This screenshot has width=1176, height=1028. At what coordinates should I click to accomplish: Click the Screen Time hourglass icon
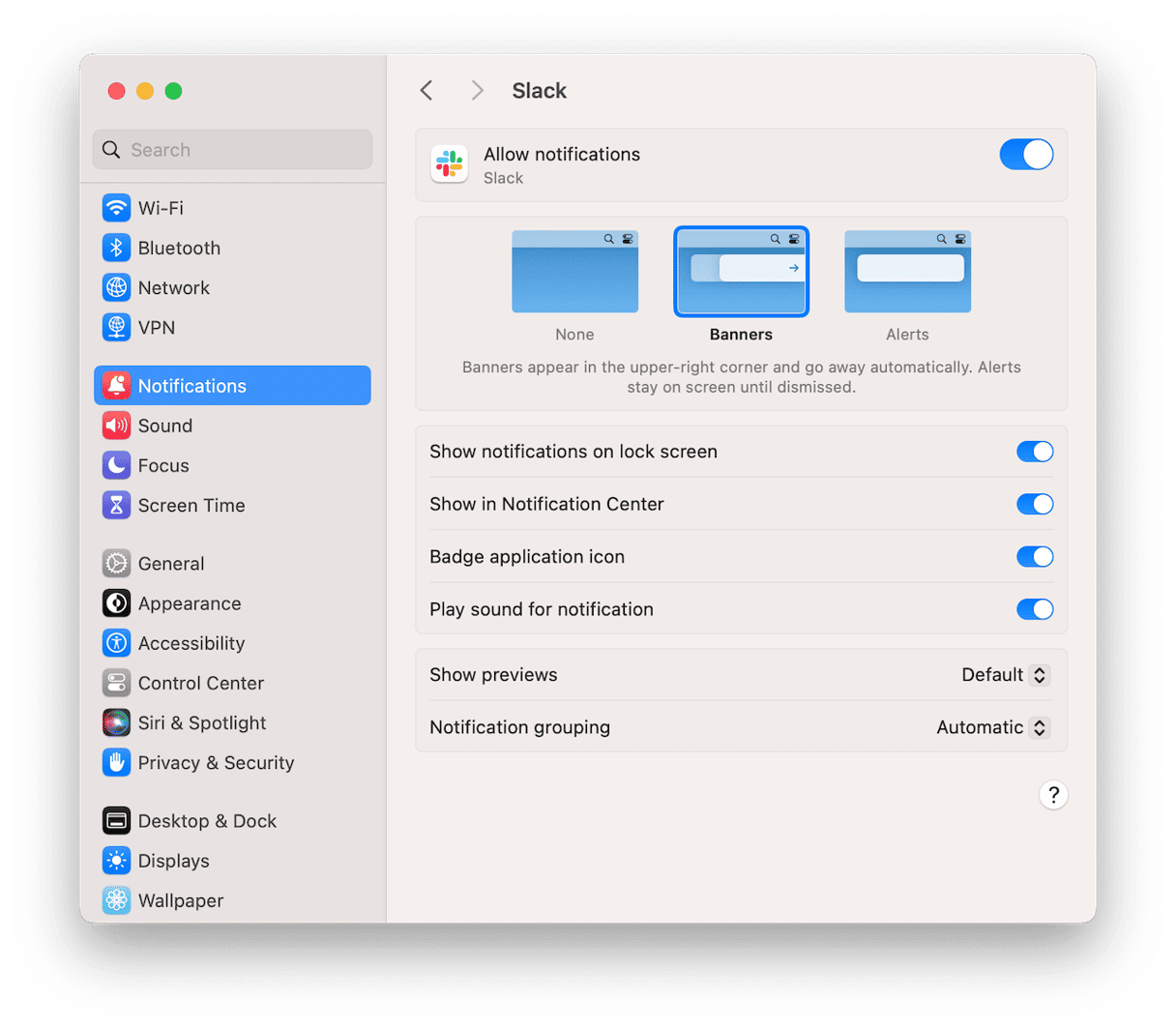tap(116, 505)
